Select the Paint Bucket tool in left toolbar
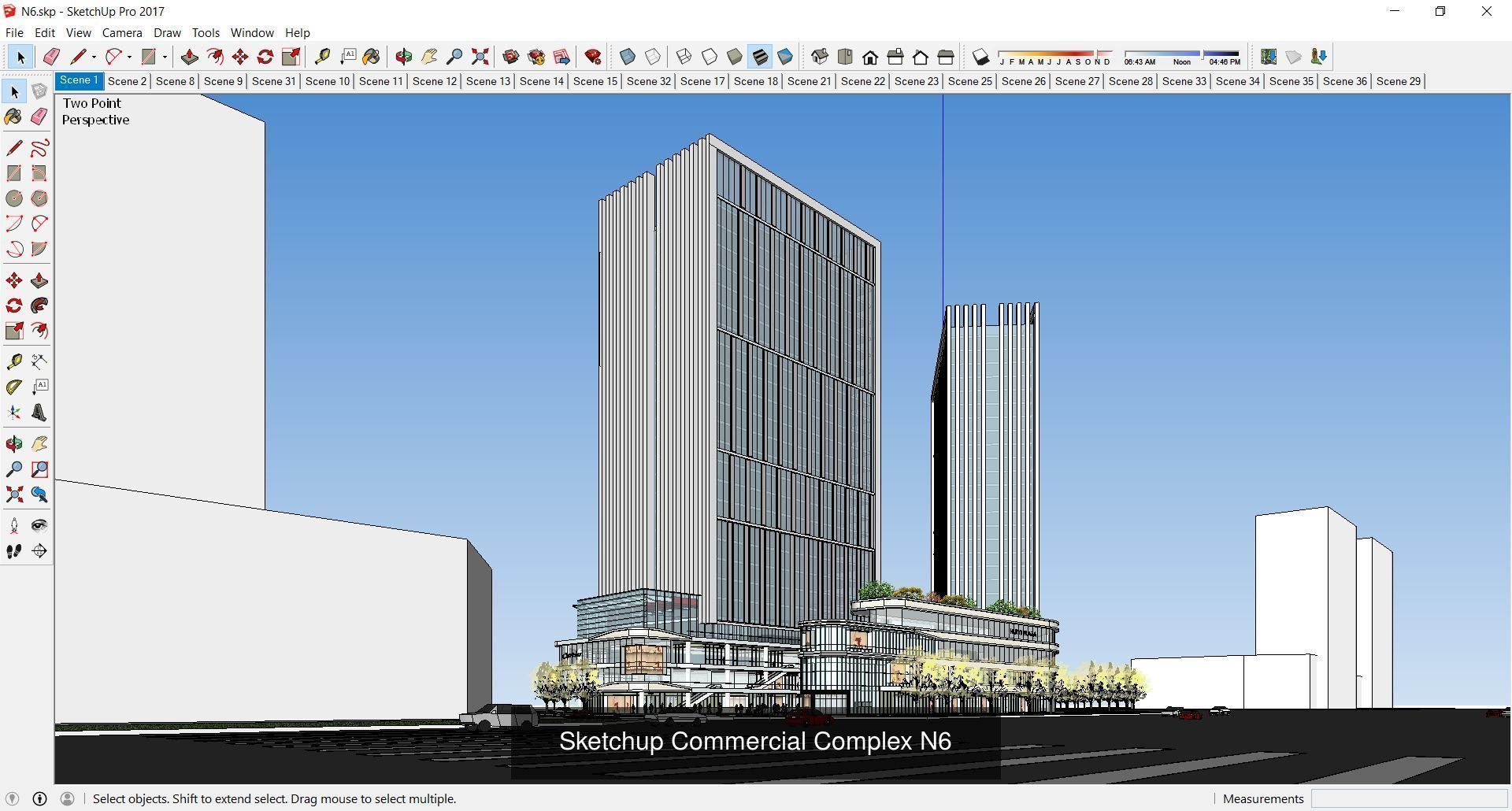Viewport: 1512px width, 811px height. click(14, 117)
